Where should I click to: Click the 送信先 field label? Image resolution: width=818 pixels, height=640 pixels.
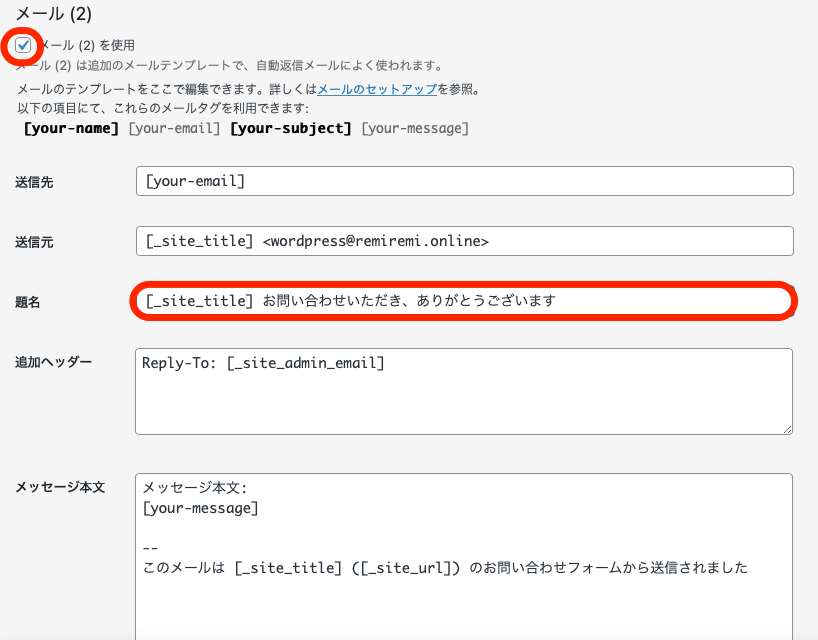coord(34,182)
